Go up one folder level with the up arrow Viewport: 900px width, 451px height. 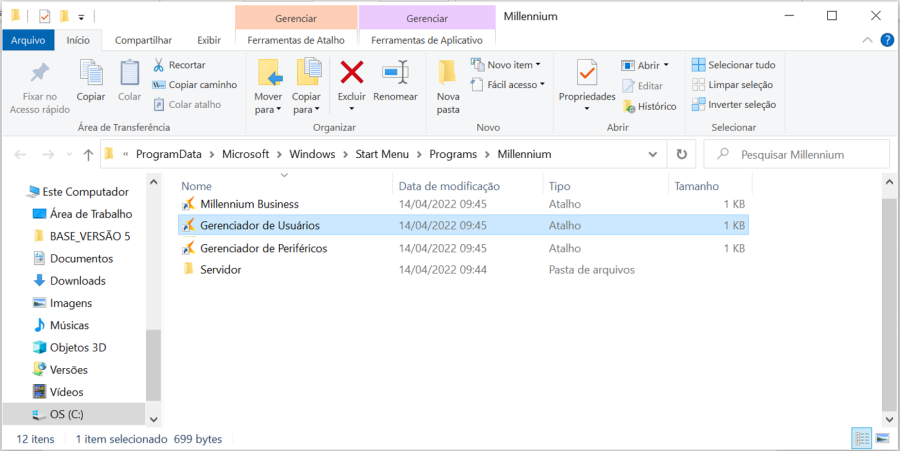point(88,154)
